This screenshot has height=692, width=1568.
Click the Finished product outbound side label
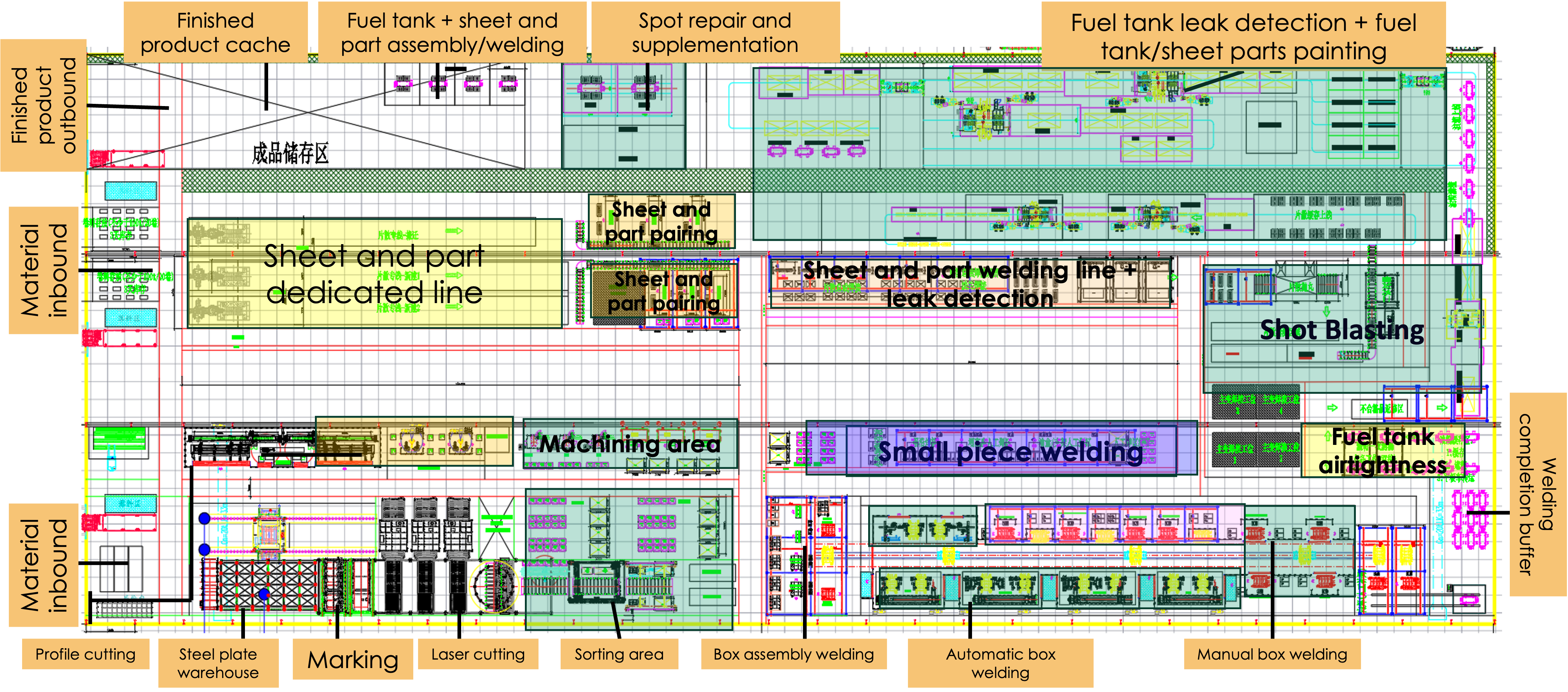point(43,106)
